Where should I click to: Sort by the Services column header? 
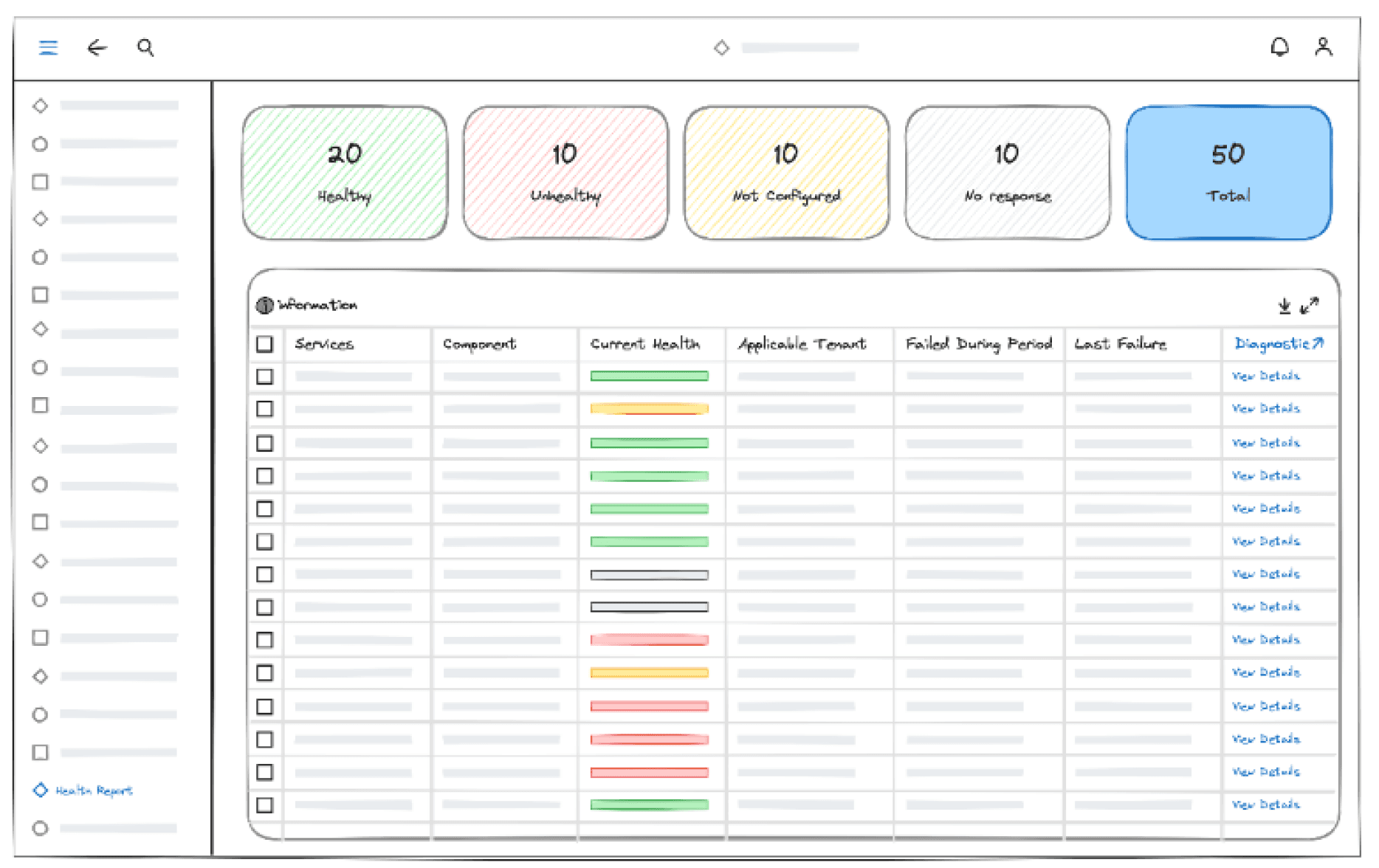pos(324,344)
